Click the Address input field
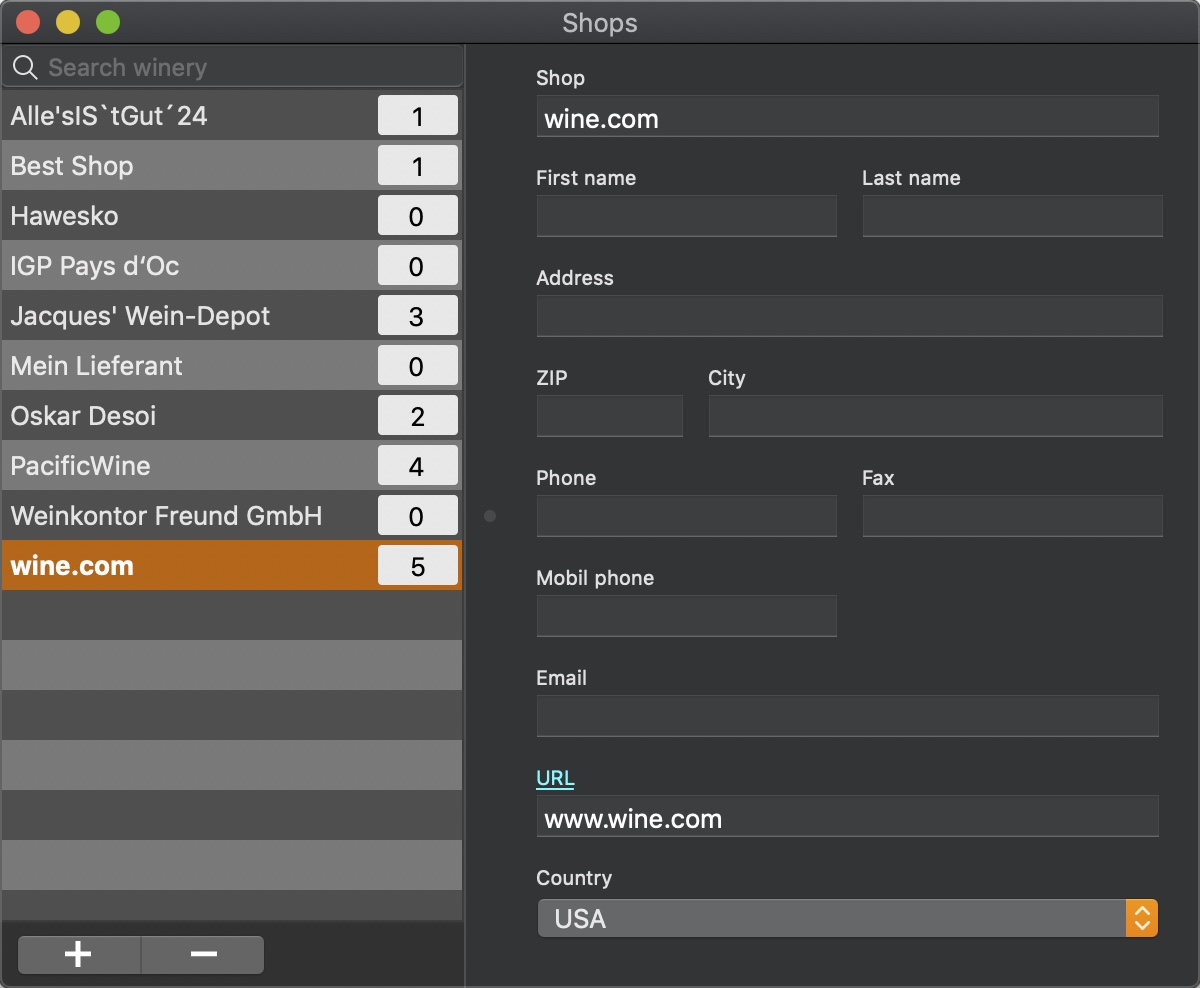 coord(850,316)
